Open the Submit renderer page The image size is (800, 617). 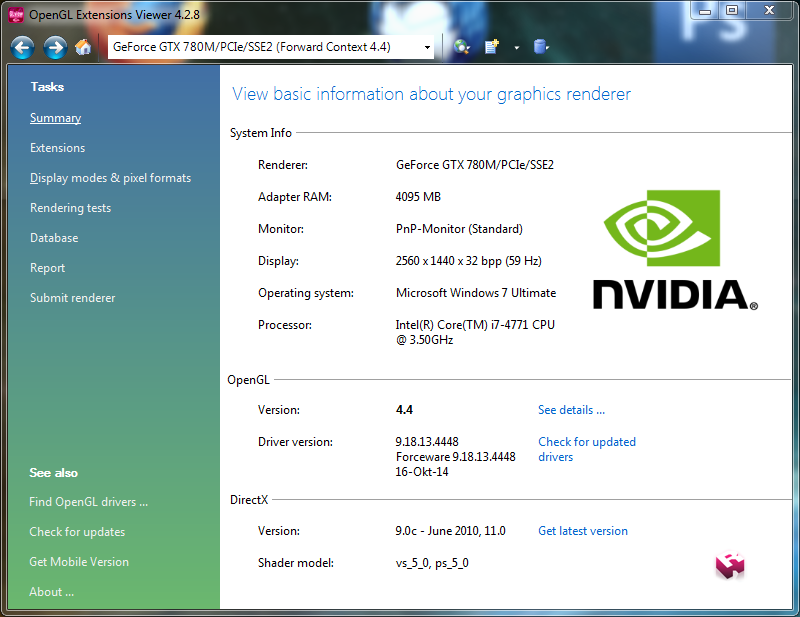72,298
